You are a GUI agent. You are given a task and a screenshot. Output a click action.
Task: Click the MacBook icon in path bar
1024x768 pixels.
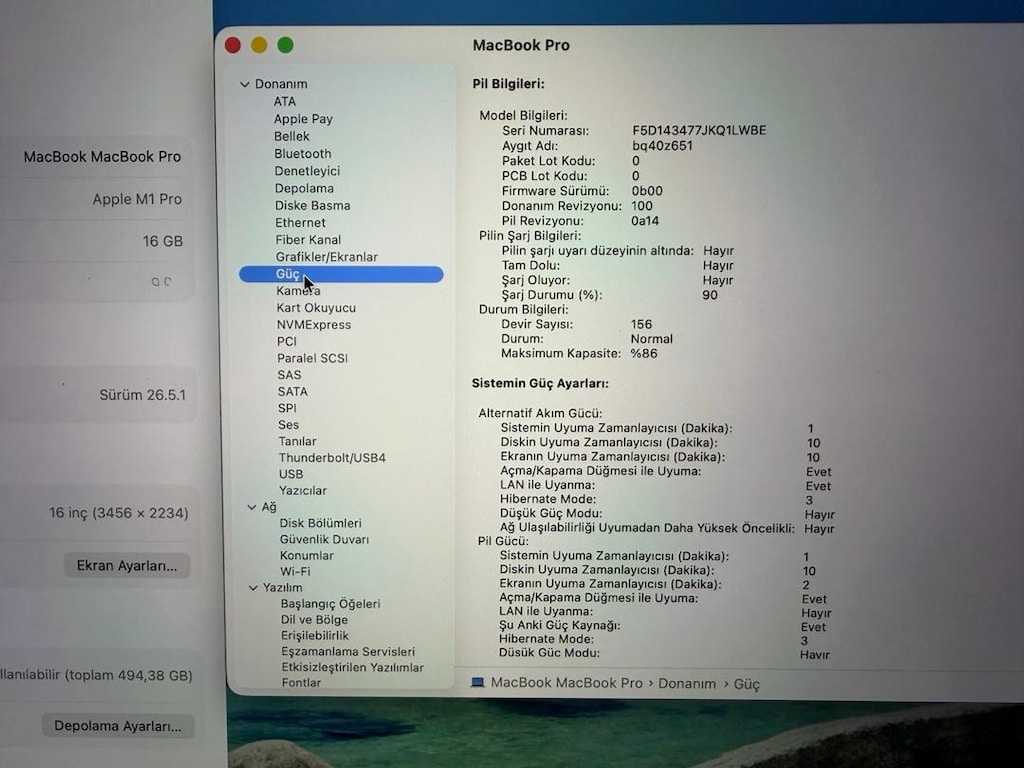click(x=478, y=682)
